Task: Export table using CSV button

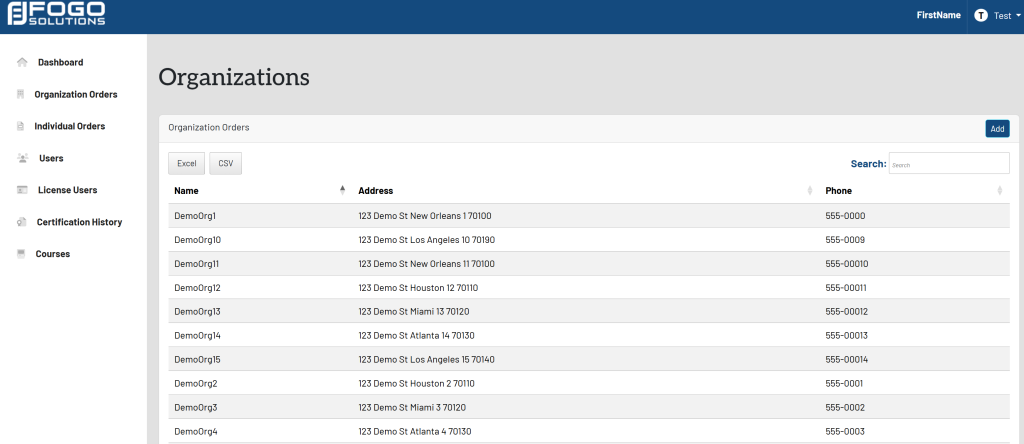Action: [226, 163]
